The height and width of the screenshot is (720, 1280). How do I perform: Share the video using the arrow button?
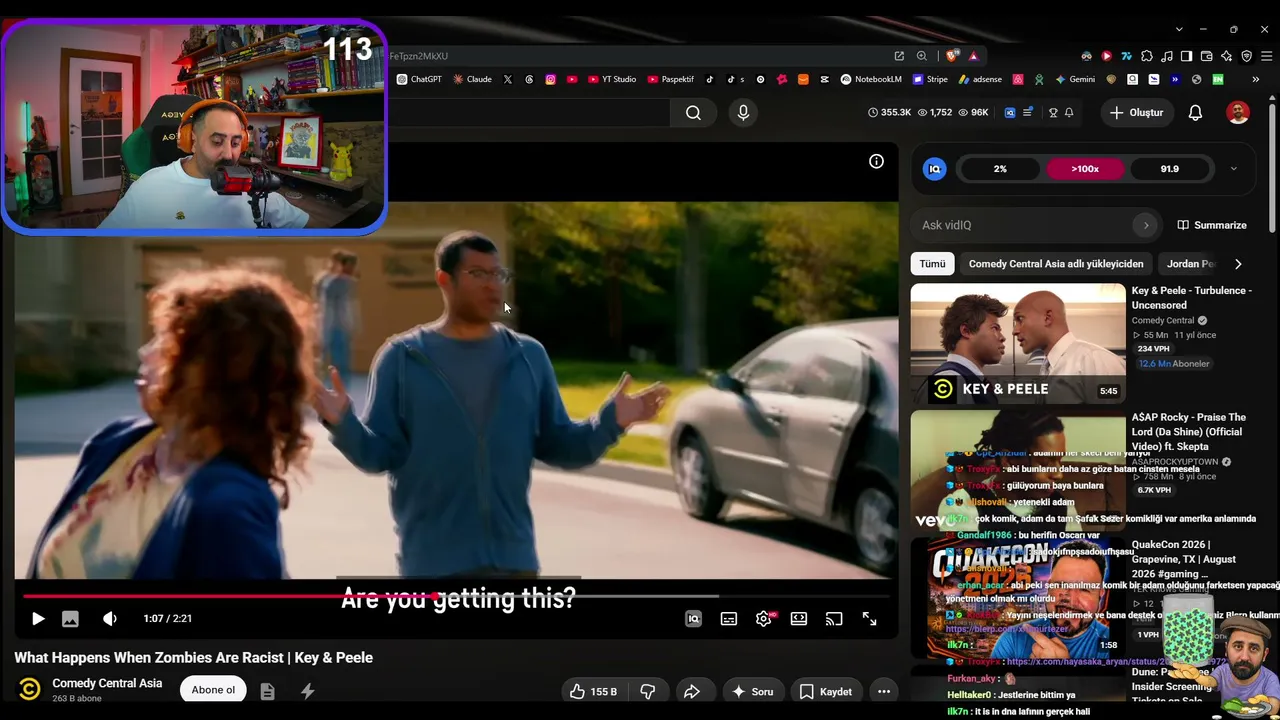[691, 691]
